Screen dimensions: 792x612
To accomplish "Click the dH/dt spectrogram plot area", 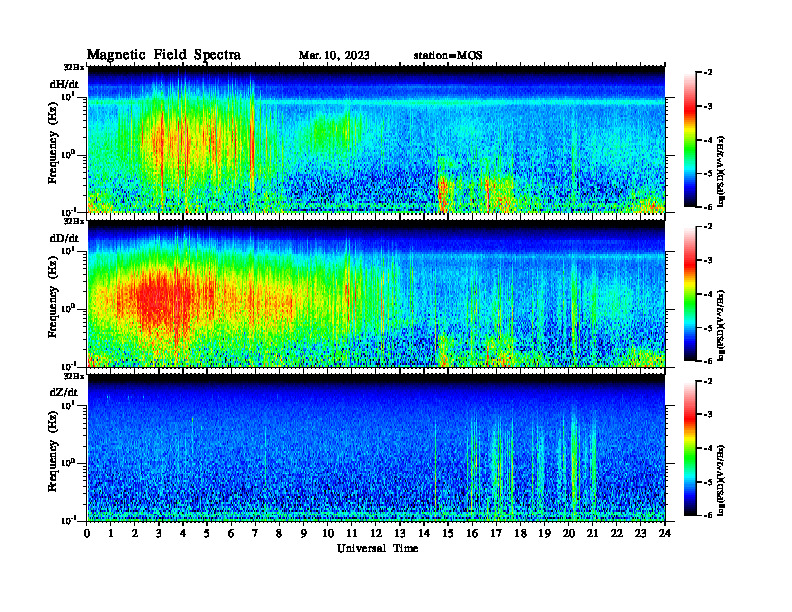I will coord(376,139).
